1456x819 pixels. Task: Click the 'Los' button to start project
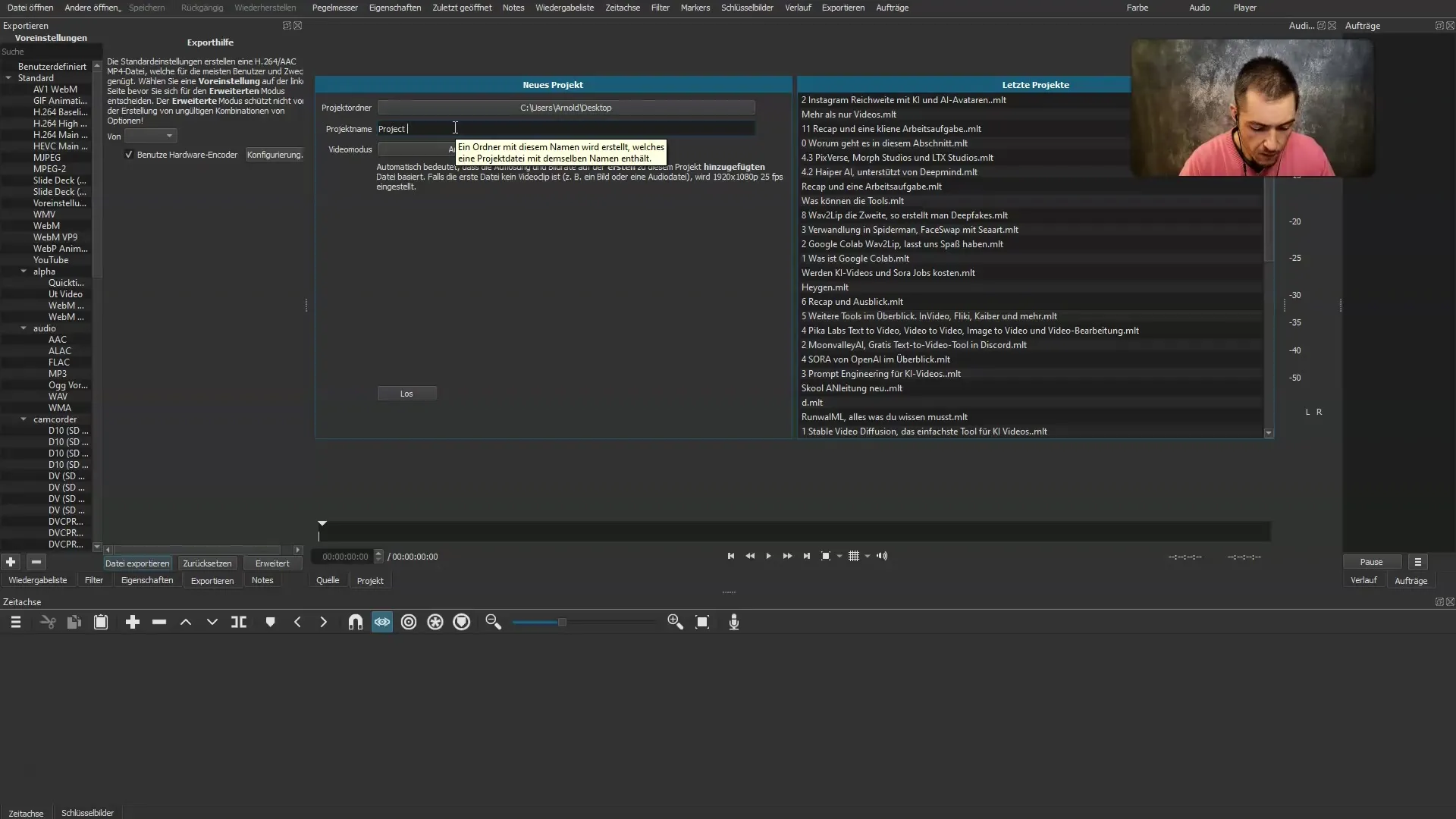[407, 393]
